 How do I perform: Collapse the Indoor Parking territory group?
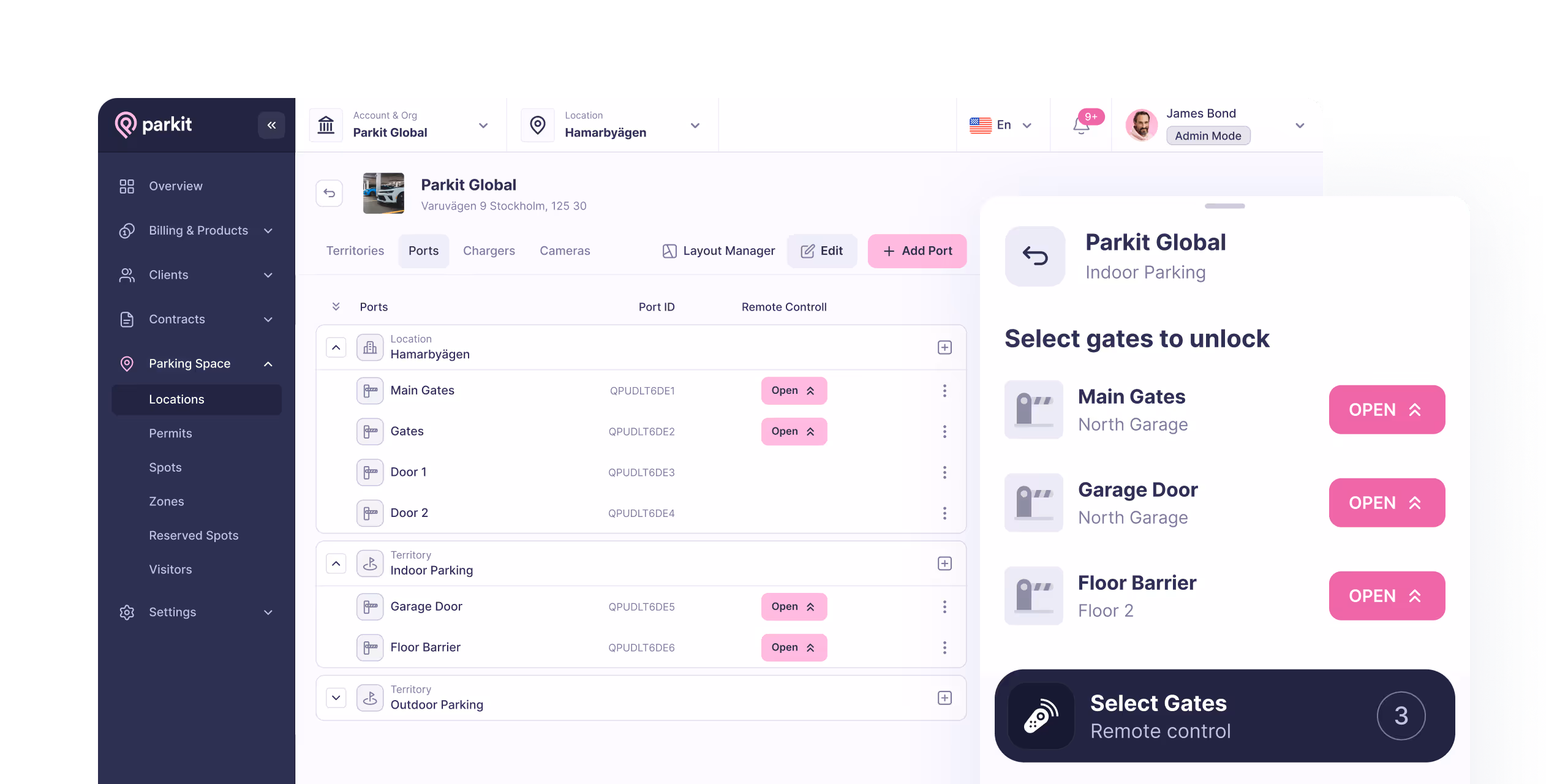click(x=336, y=563)
